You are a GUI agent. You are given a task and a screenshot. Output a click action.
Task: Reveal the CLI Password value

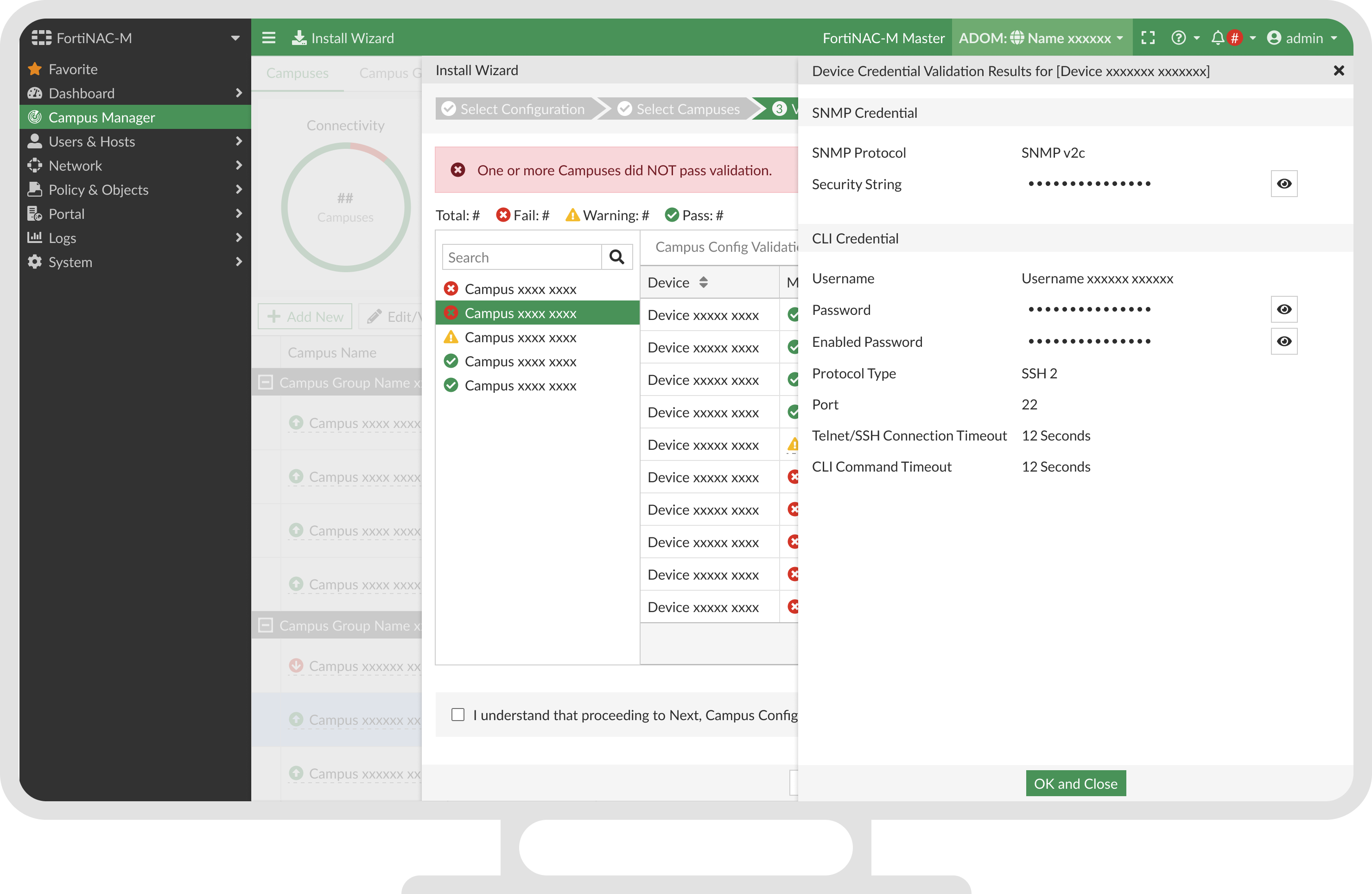coord(1284,310)
